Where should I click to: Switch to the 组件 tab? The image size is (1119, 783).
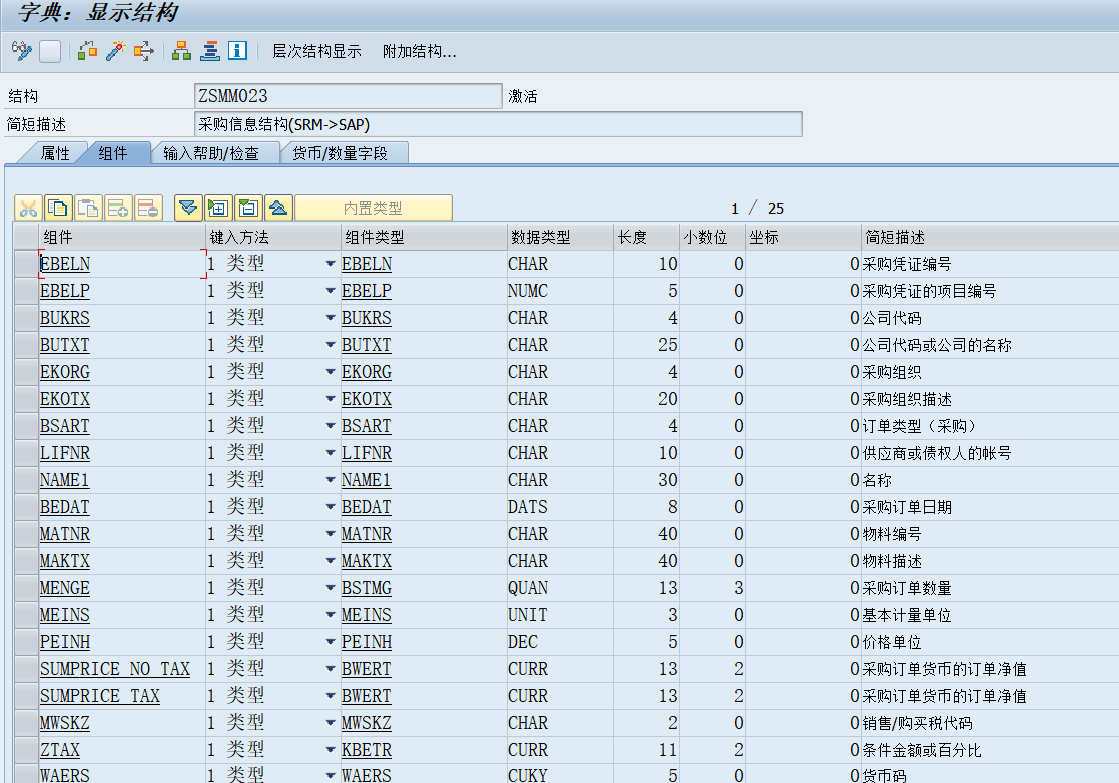coord(113,153)
